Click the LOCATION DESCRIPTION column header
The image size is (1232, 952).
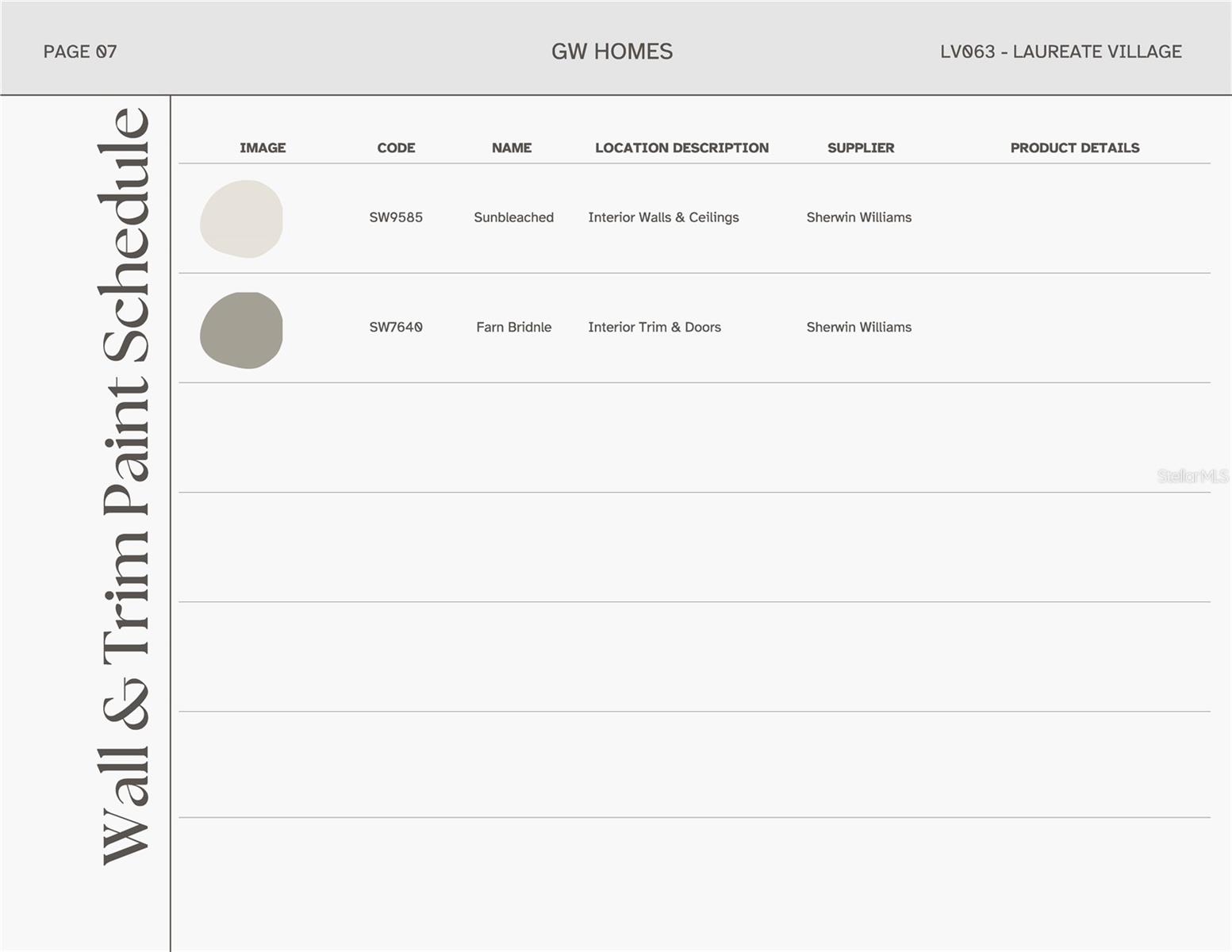pos(681,148)
